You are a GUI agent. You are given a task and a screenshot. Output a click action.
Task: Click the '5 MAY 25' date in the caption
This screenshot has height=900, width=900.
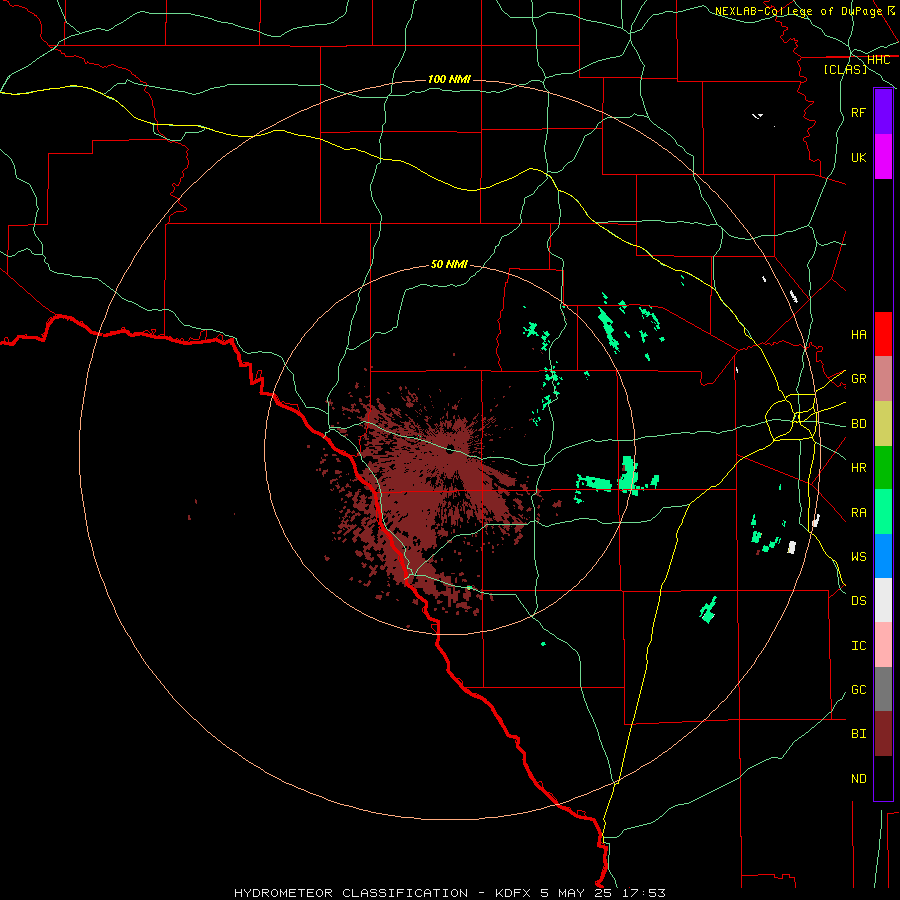click(x=576, y=893)
